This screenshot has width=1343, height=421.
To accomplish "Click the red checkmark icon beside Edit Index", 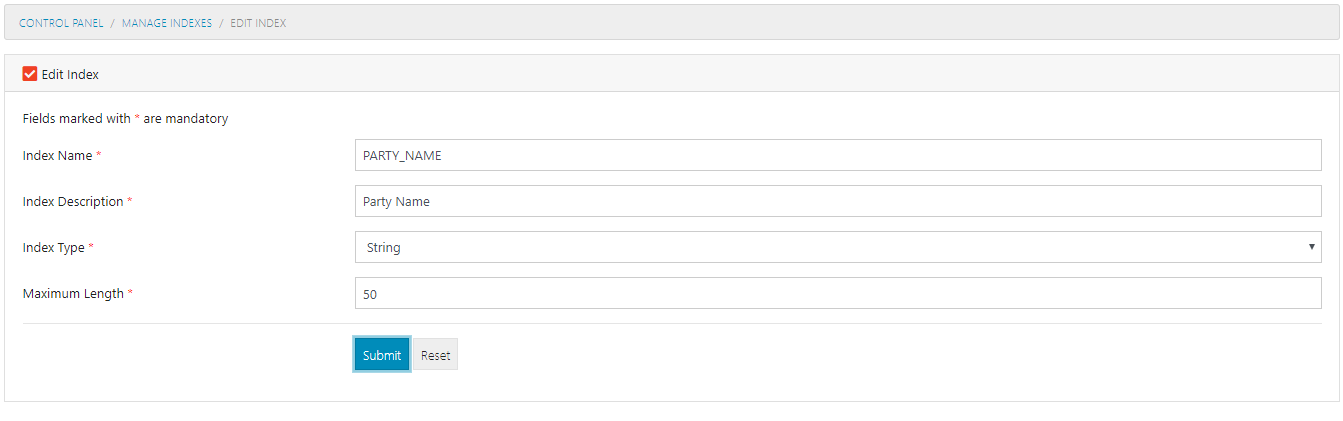I will pos(30,74).
